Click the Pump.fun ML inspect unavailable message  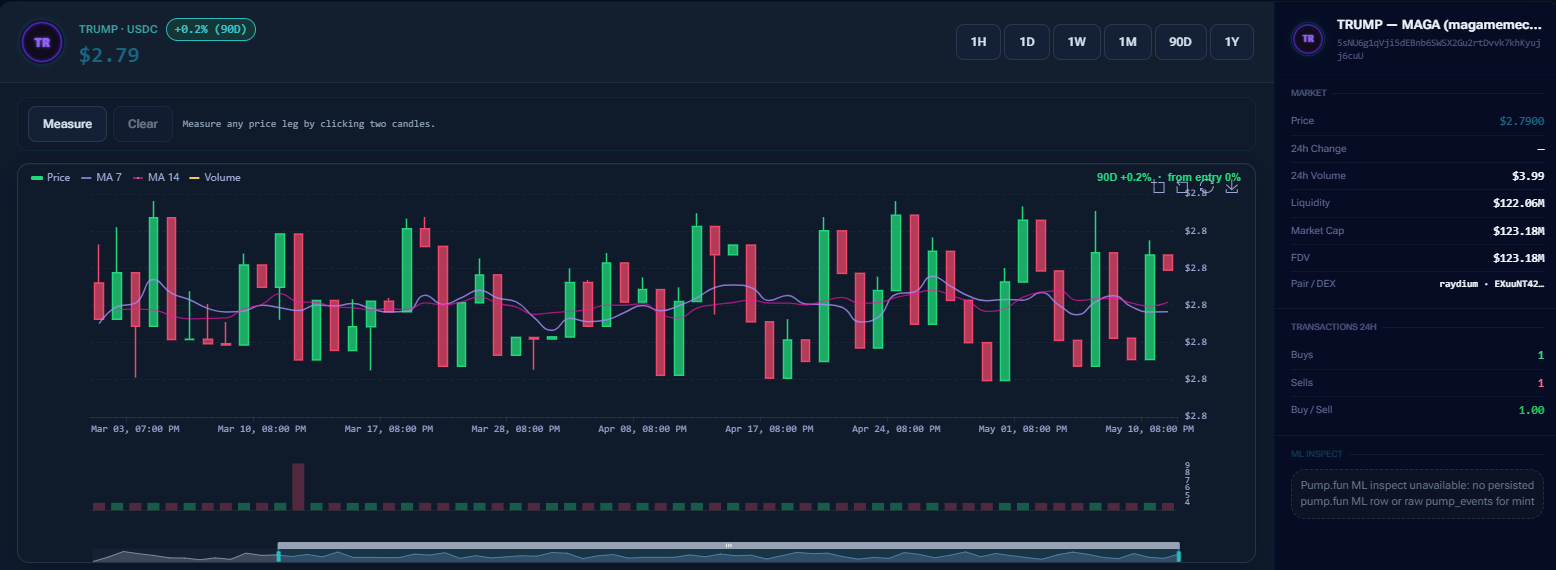click(1417, 493)
